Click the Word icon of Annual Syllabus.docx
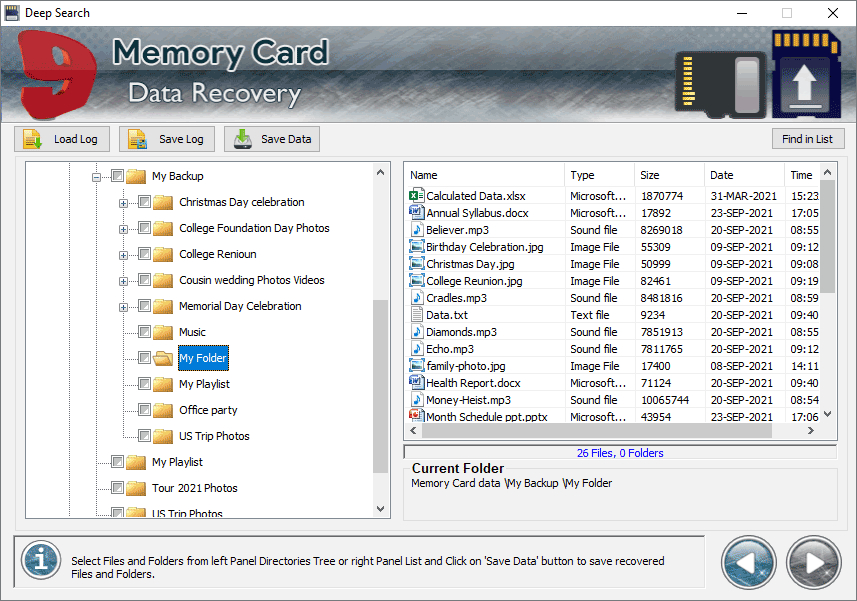The height and width of the screenshot is (601, 857). tap(416, 212)
